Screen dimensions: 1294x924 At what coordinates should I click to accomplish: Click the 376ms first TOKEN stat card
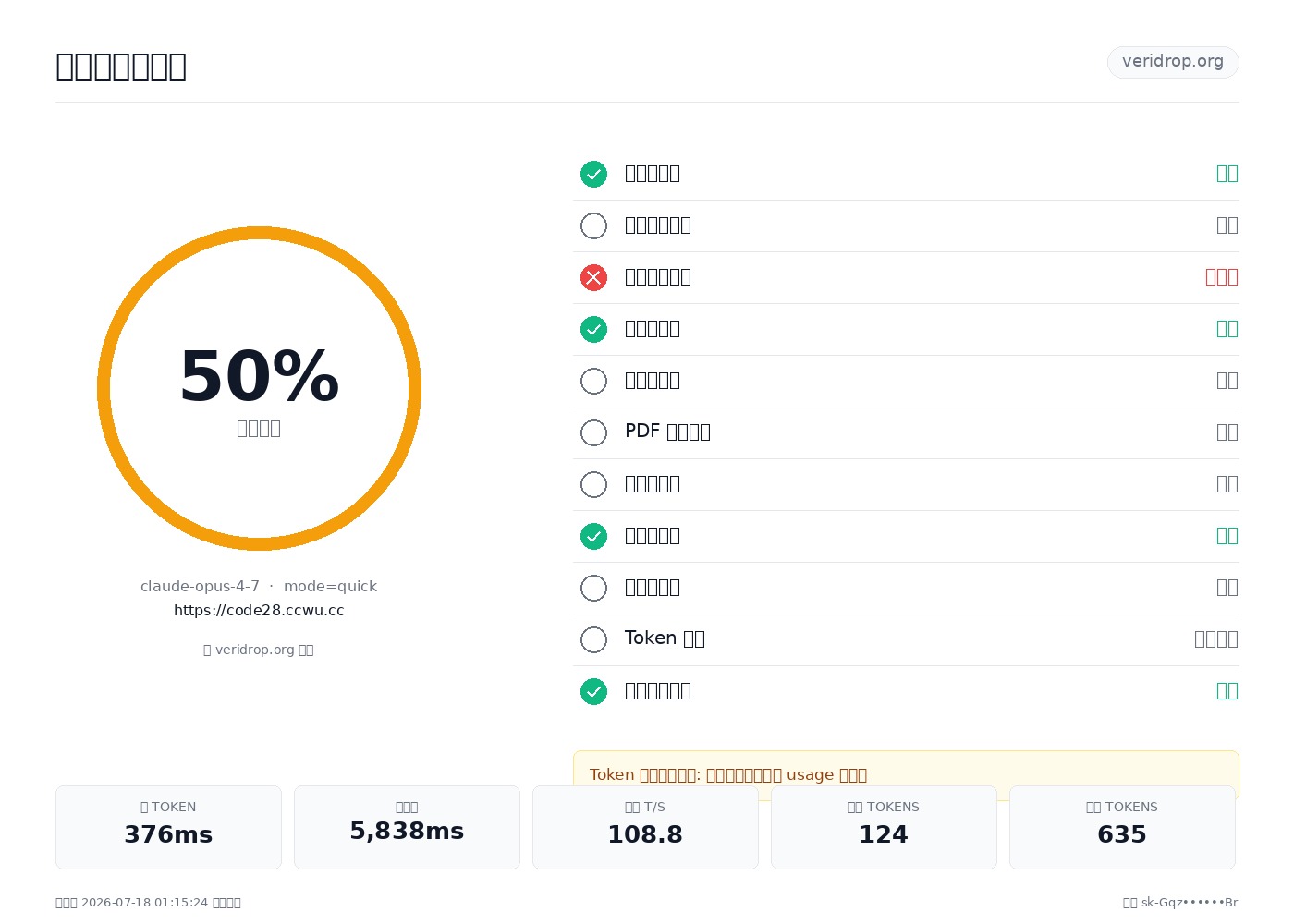168,827
